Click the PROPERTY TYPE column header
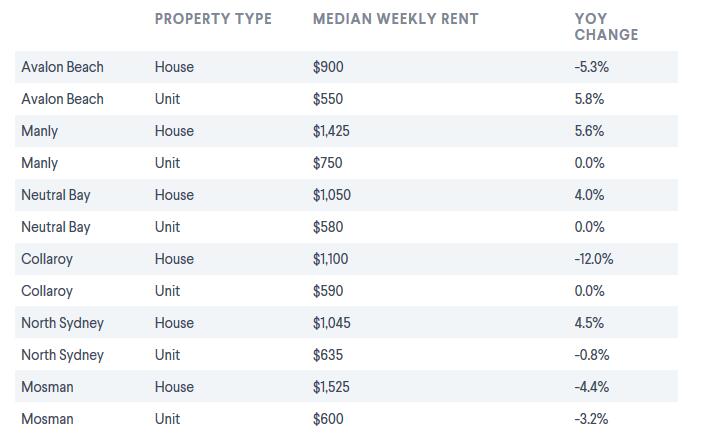Image resolution: width=701 pixels, height=437 pixels. (x=213, y=19)
